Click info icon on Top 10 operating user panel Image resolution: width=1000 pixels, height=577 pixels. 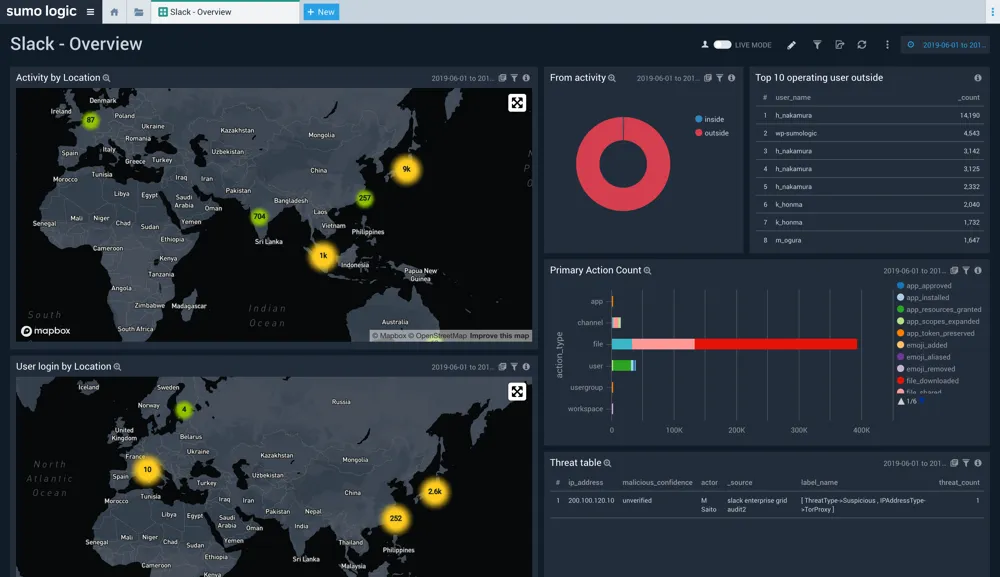(x=977, y=78)
